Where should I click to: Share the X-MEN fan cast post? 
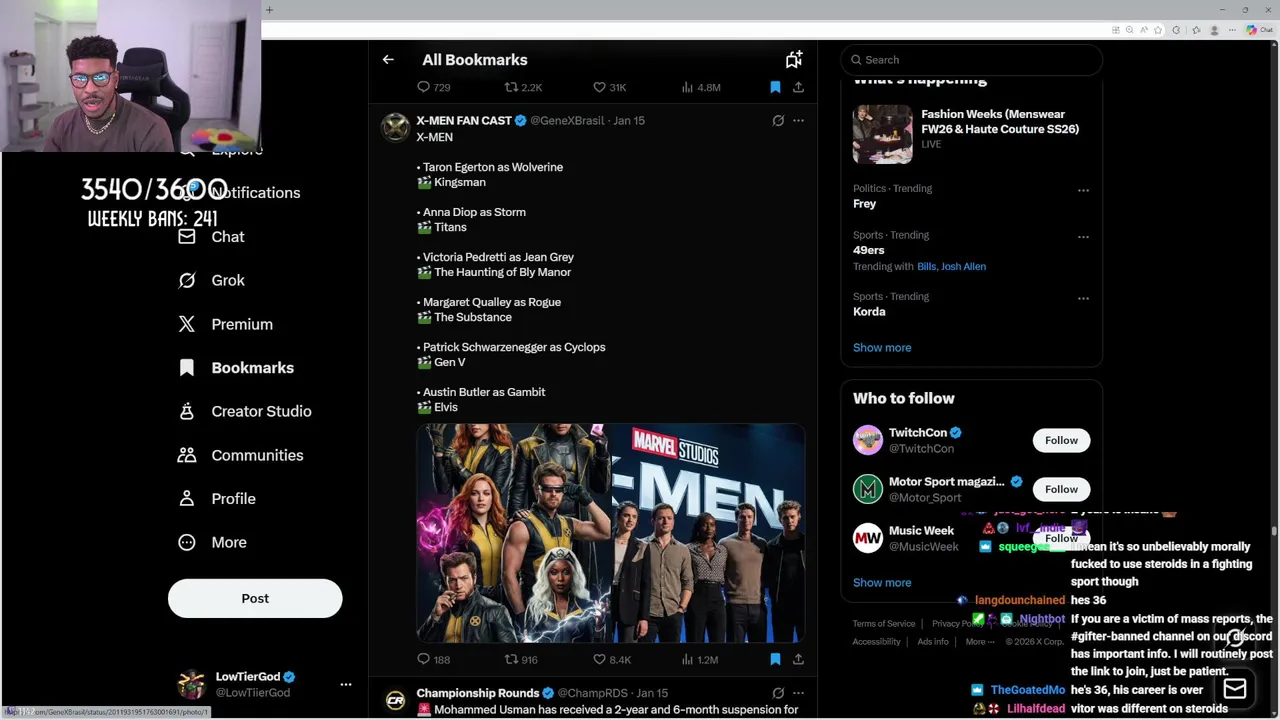click(x=798, y=660)
